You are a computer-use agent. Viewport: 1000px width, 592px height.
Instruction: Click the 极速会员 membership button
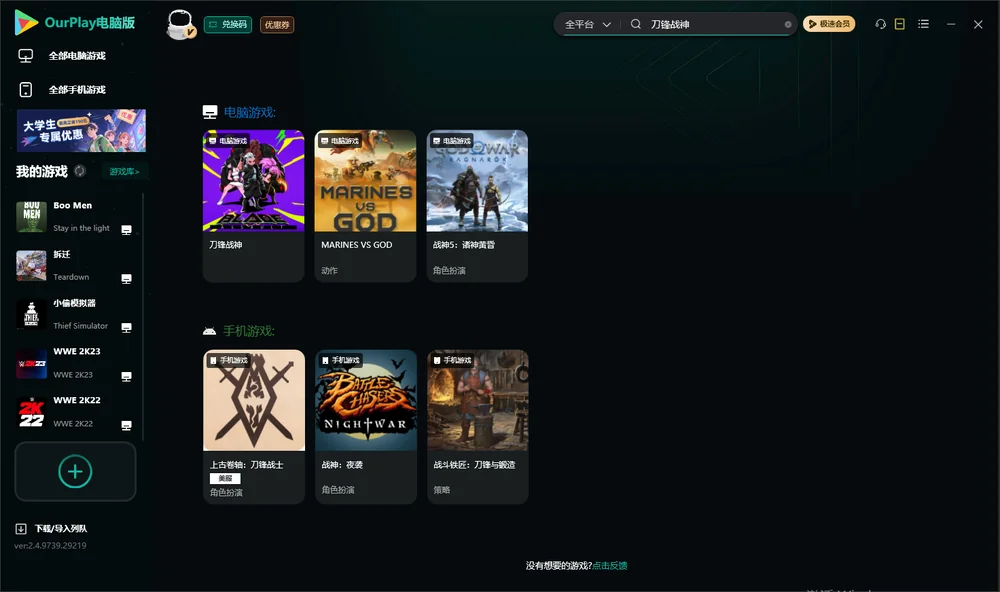tap(829, 24)
